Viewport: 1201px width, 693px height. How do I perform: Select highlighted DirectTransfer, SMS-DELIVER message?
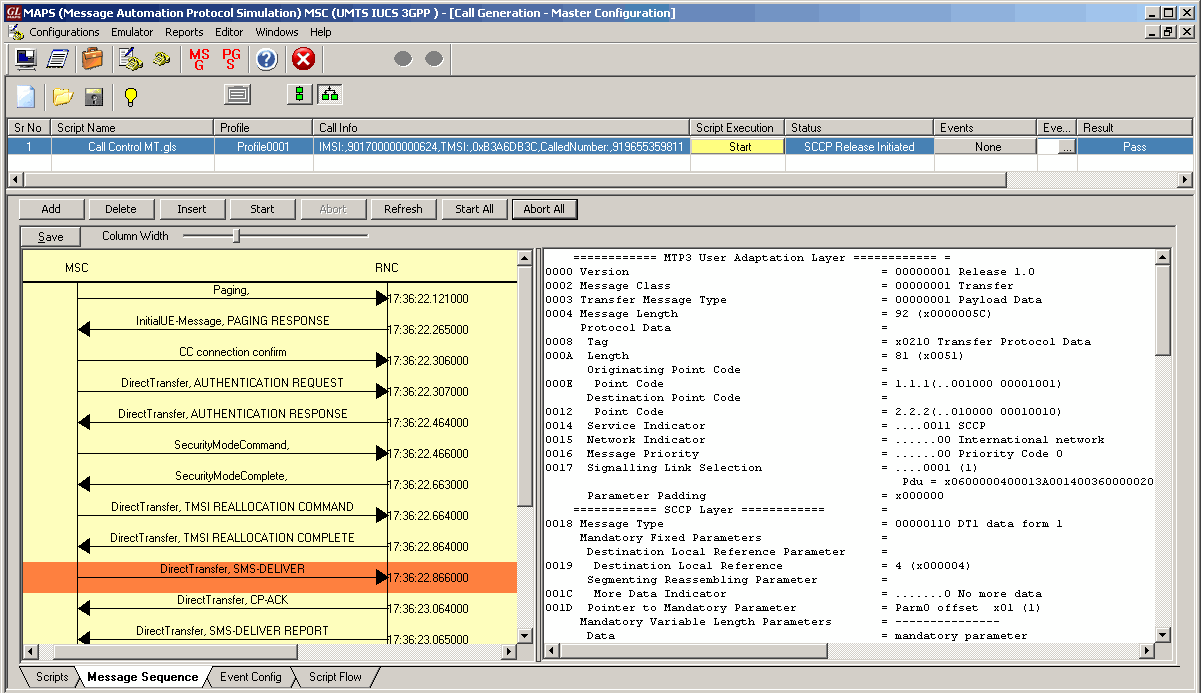click(270, 577)
